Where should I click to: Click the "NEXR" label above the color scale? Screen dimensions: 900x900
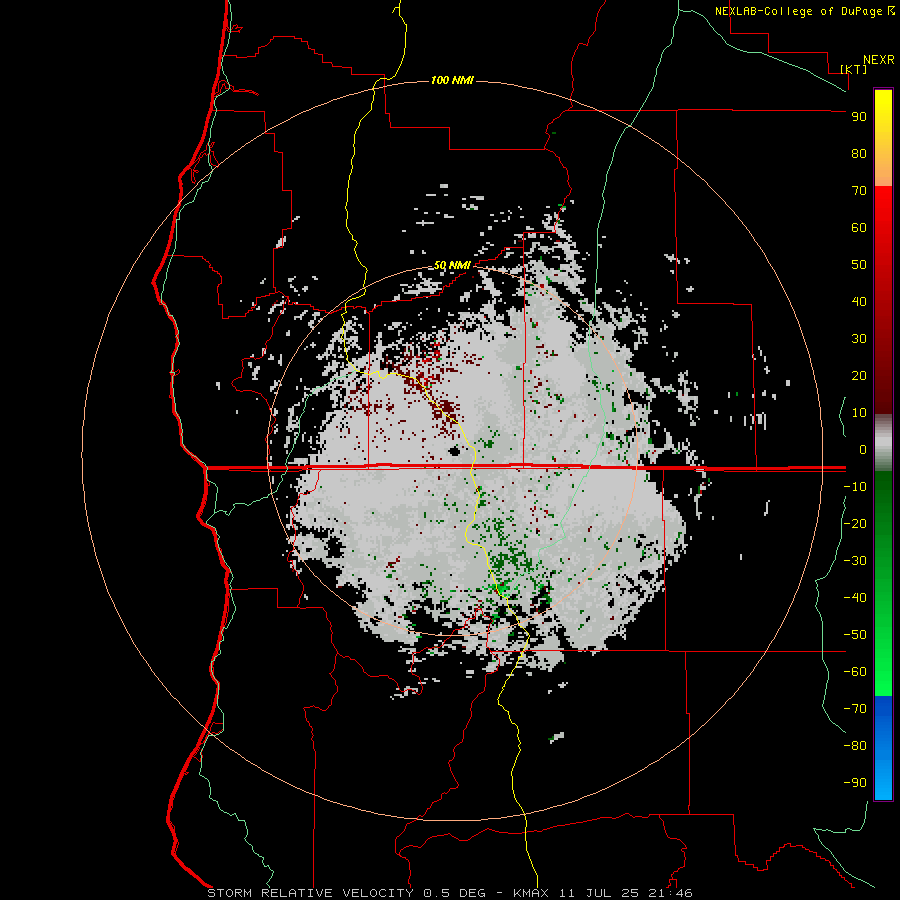coord(879,60)
